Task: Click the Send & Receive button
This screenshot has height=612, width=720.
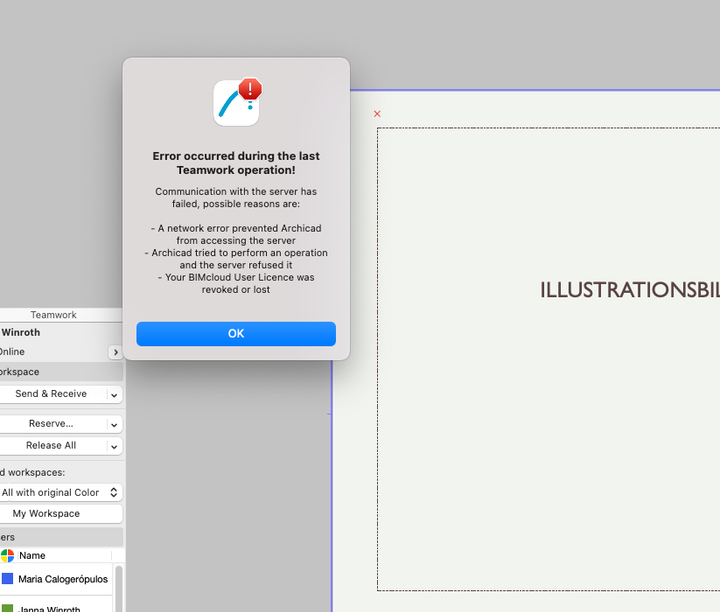Action: pos(51,394)
